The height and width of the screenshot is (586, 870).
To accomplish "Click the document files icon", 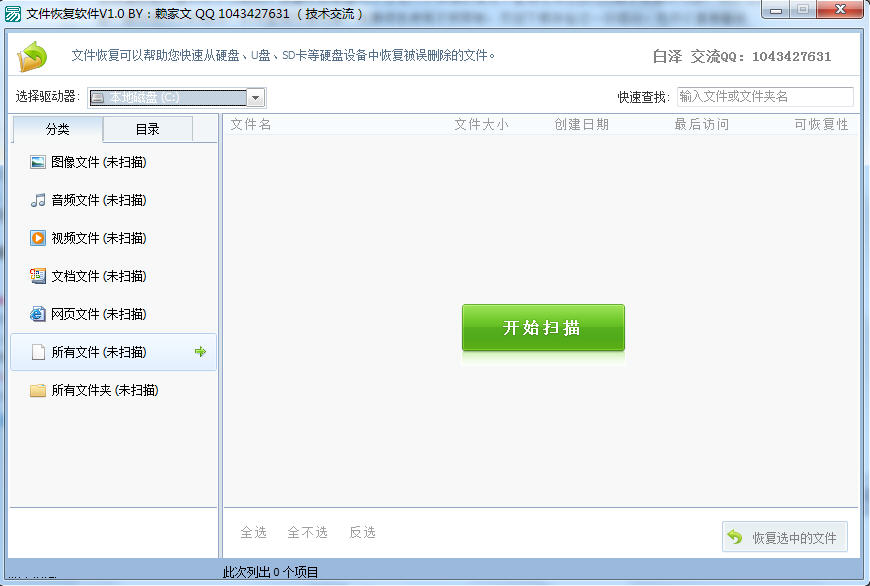I will [x=38, y=276].
